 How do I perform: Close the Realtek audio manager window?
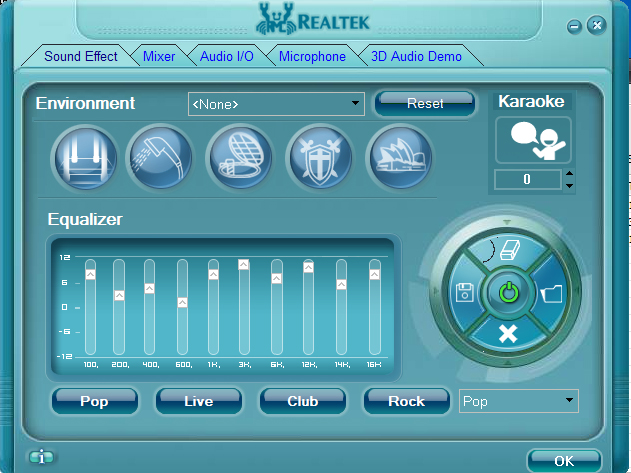pos(596,25)
